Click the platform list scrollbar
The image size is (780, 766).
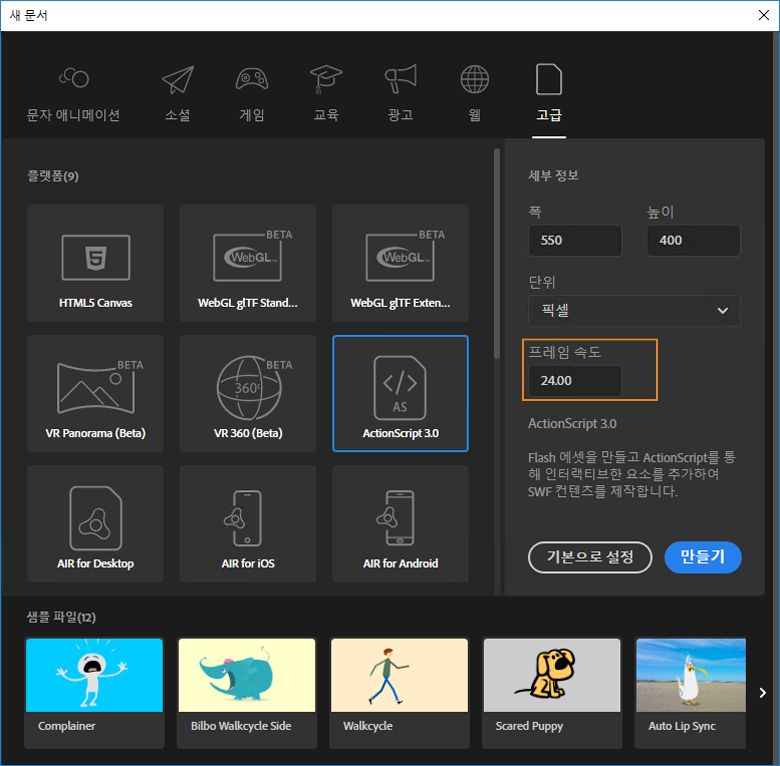click(497, 254)
